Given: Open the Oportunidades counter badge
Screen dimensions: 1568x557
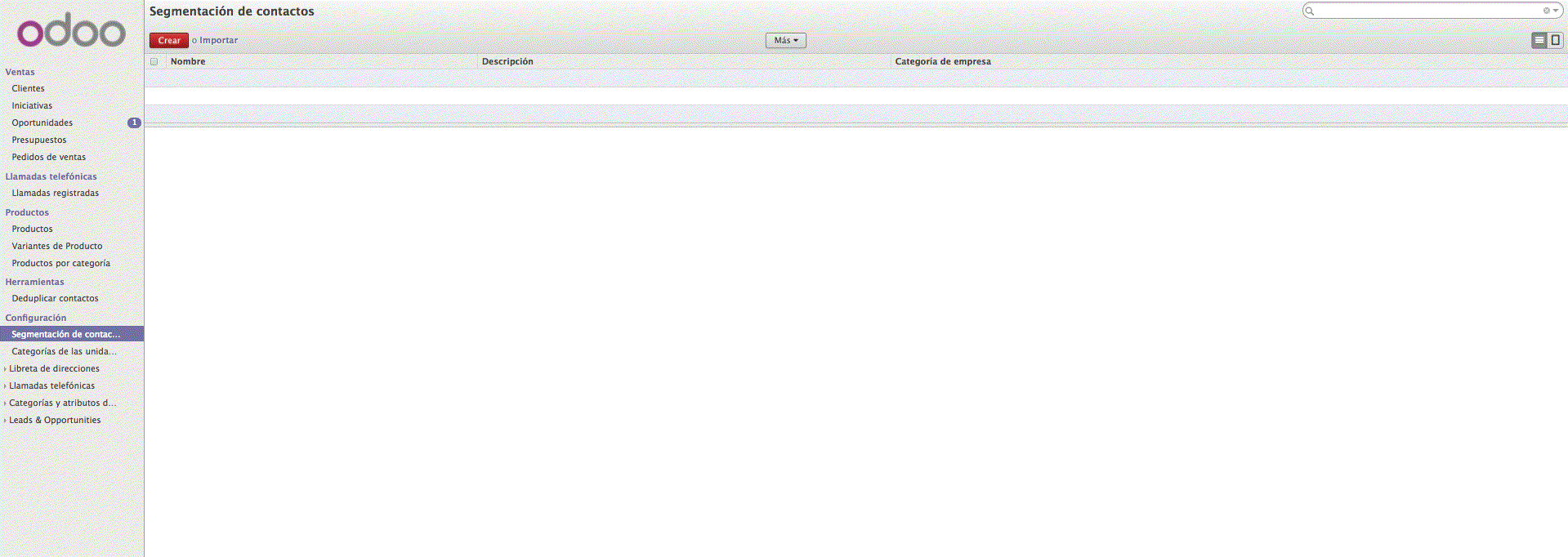Looking at the screenshot, I should pyautogui.click(x=134, y=123).
